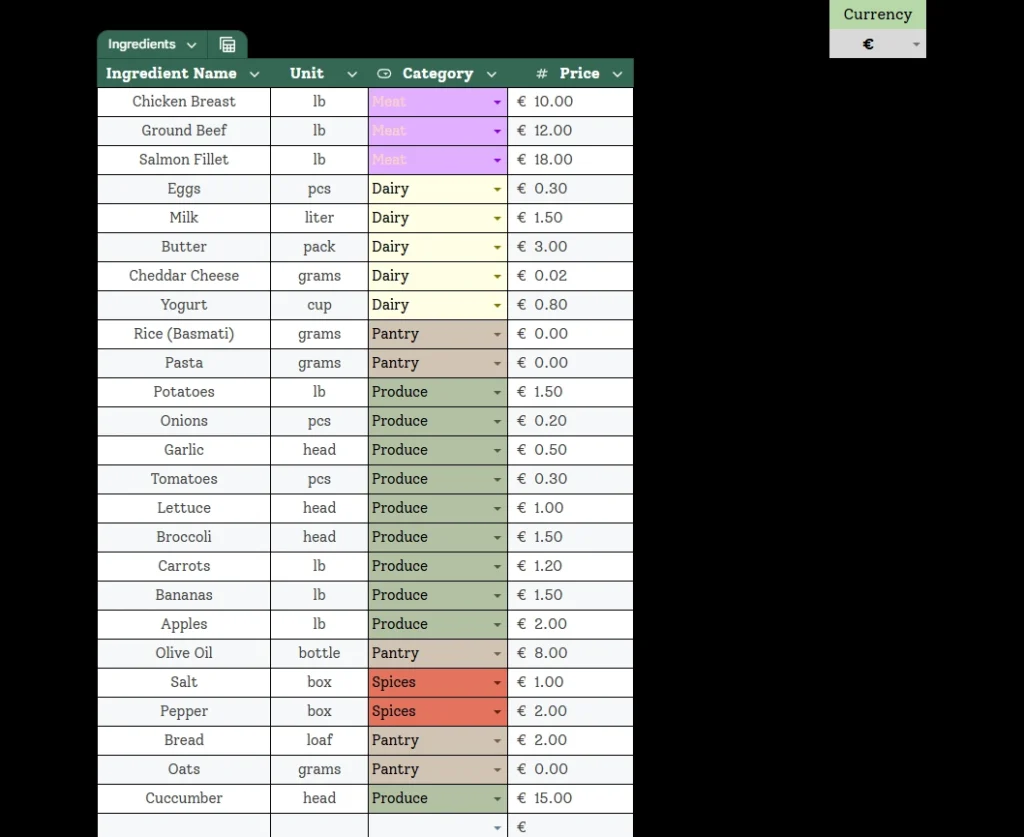The width and height of the screenshot is (1024, 837).
Task: Click the Currency header label
Action: (877, 14)
